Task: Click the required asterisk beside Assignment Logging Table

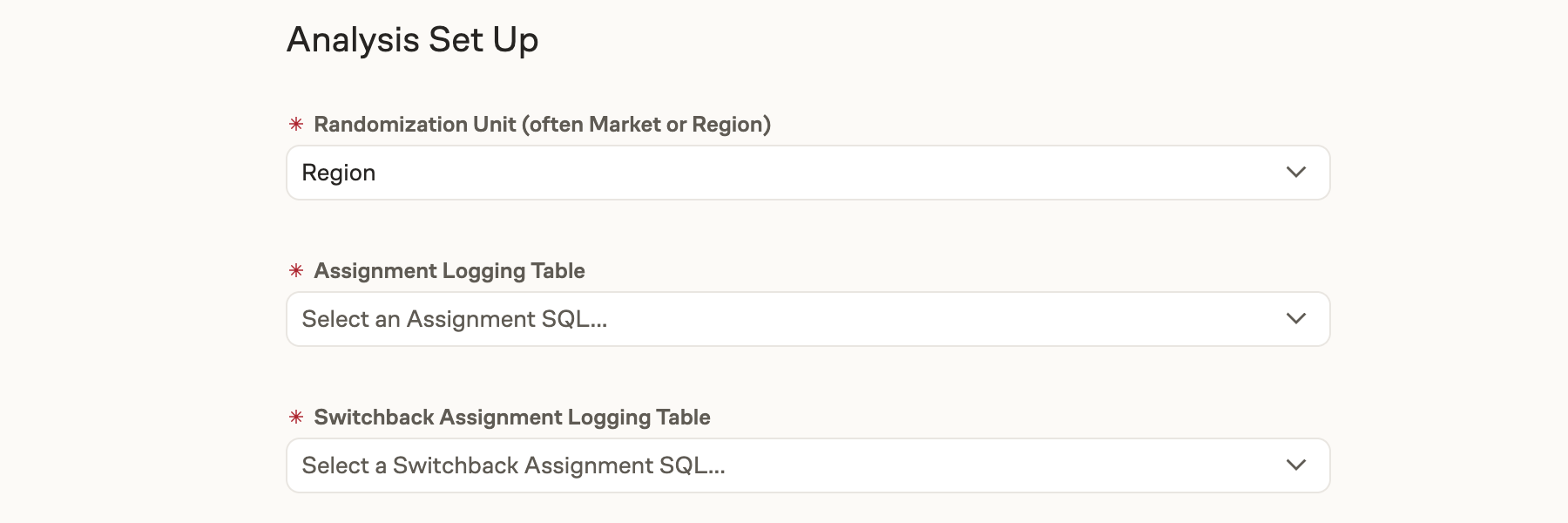Action: click(296, 271)
